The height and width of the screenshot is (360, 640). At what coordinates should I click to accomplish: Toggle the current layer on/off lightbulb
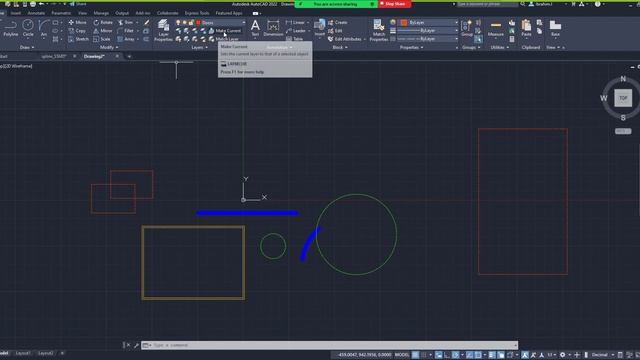178,22
